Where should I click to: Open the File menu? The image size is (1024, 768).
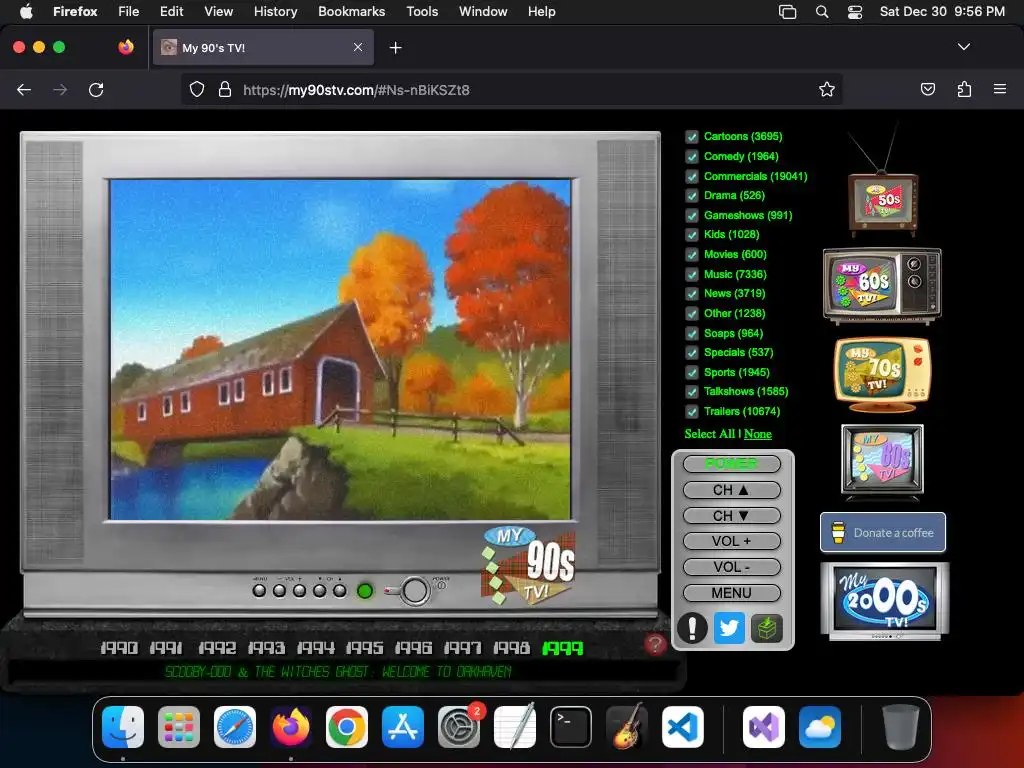128,11
